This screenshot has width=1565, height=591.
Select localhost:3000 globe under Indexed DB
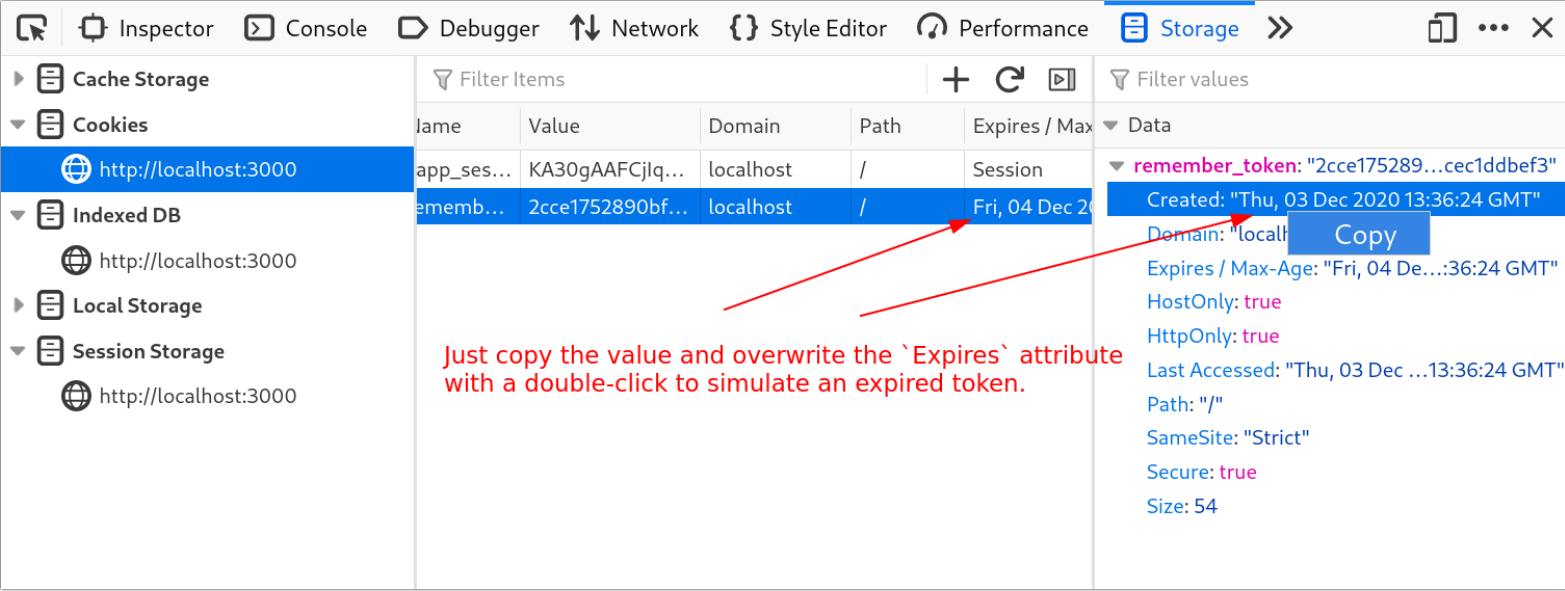(x=76, y=261)
